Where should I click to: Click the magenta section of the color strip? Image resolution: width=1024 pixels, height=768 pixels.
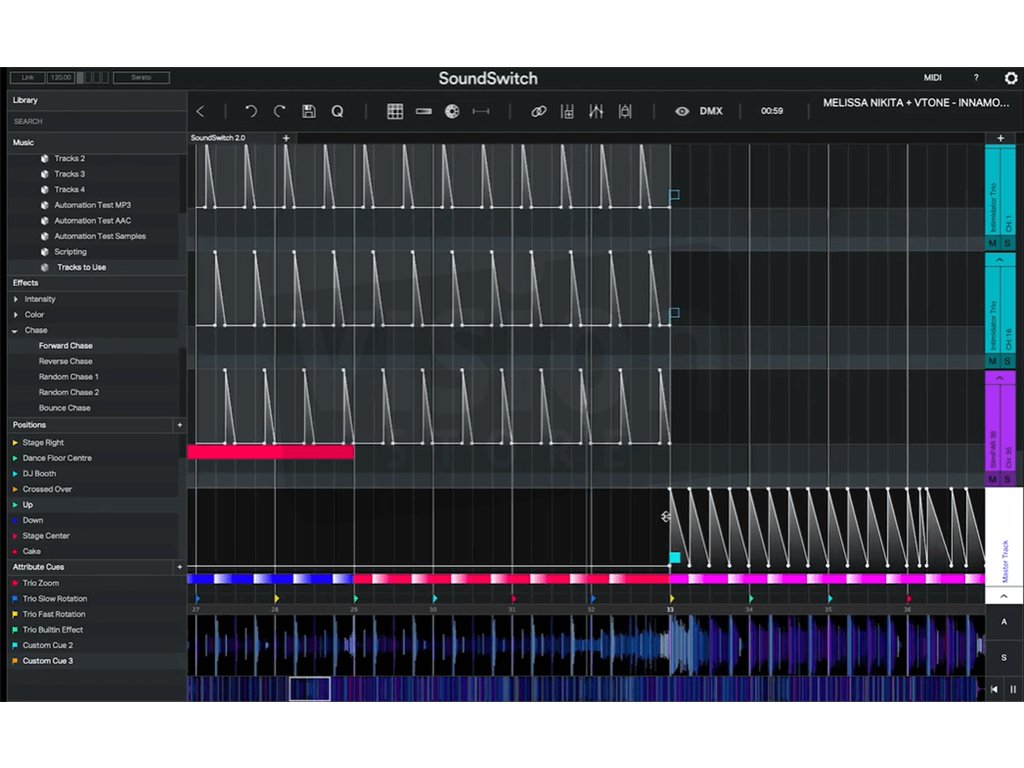pyautogui.click(x=820, y=578)
